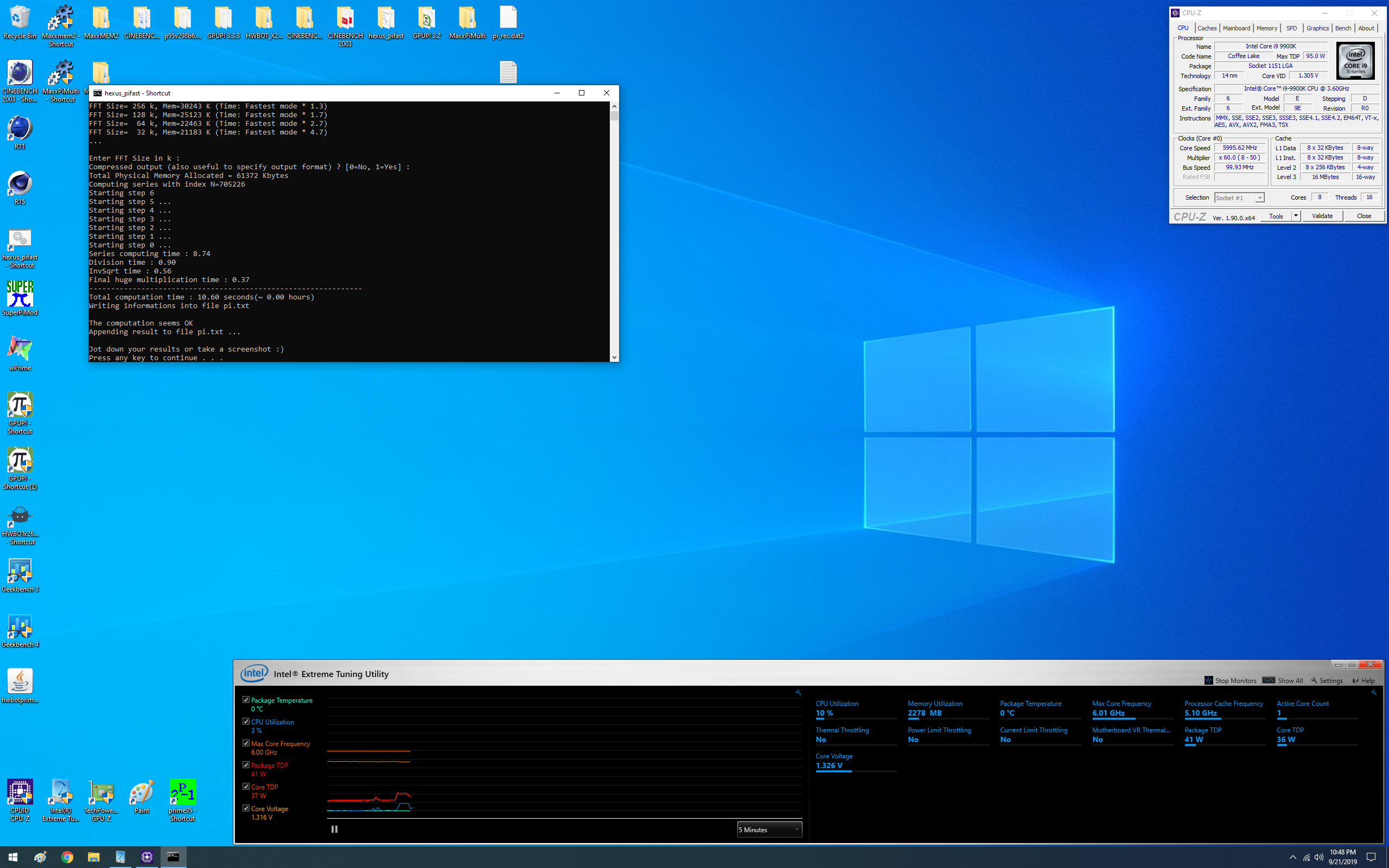This screenshot has width=1389, height=868.
Task: Open the GPUPI 3.2 folder
Action: 426,22
